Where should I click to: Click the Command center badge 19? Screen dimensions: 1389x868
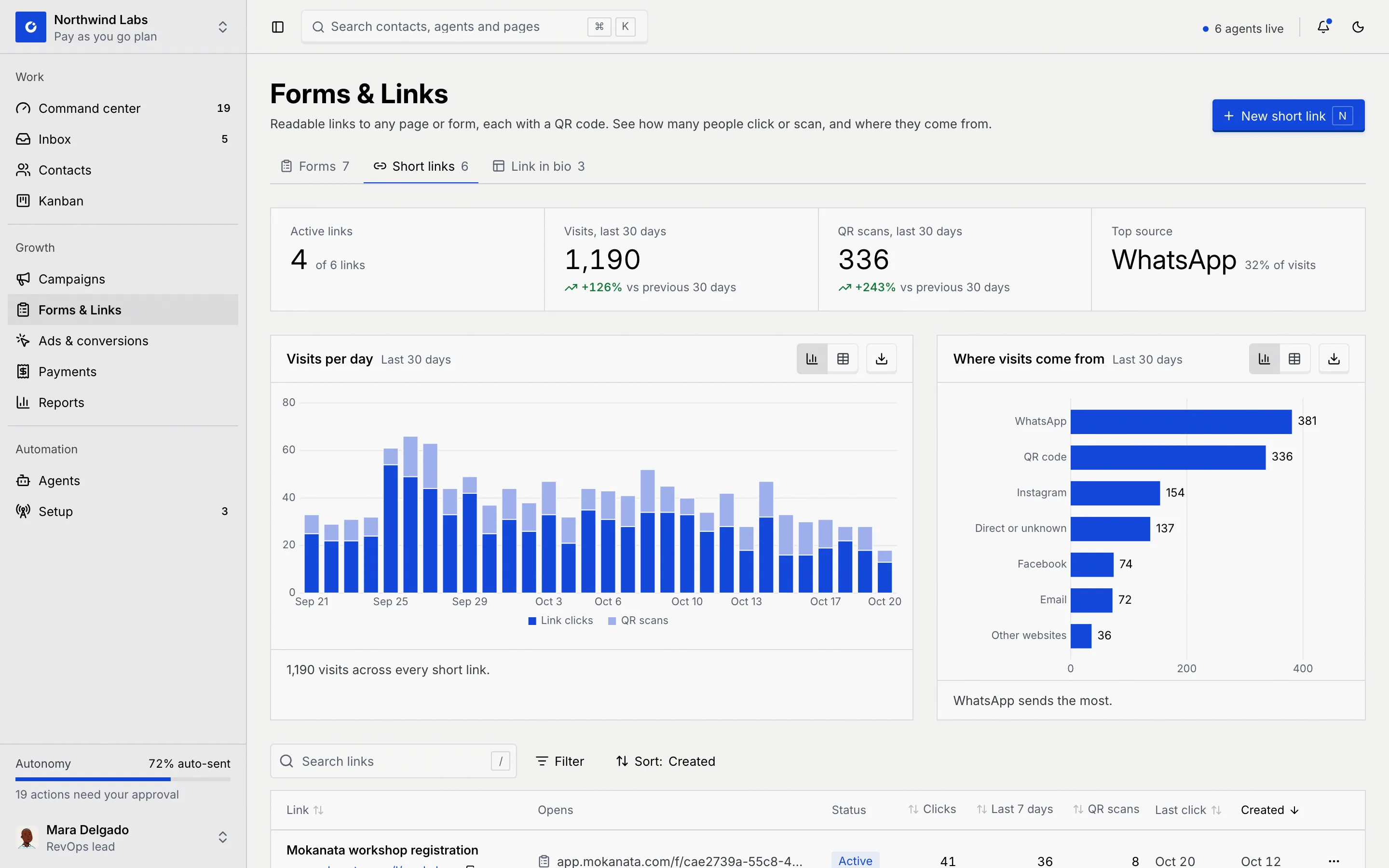pyautogui.click(x=223, y=108)
